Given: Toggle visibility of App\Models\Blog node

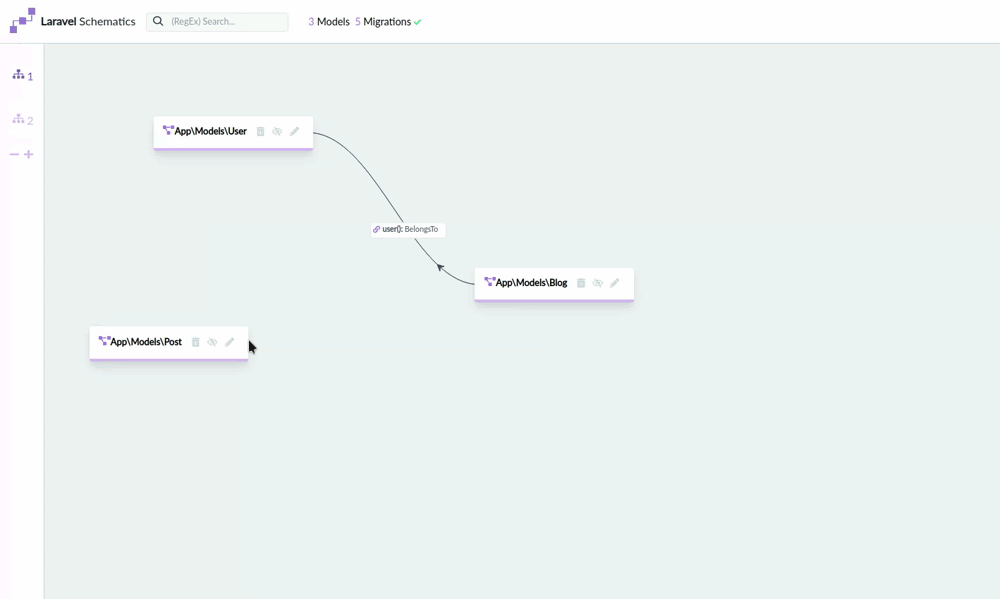Looking at the screenshot, I should (x=598, y=283).
